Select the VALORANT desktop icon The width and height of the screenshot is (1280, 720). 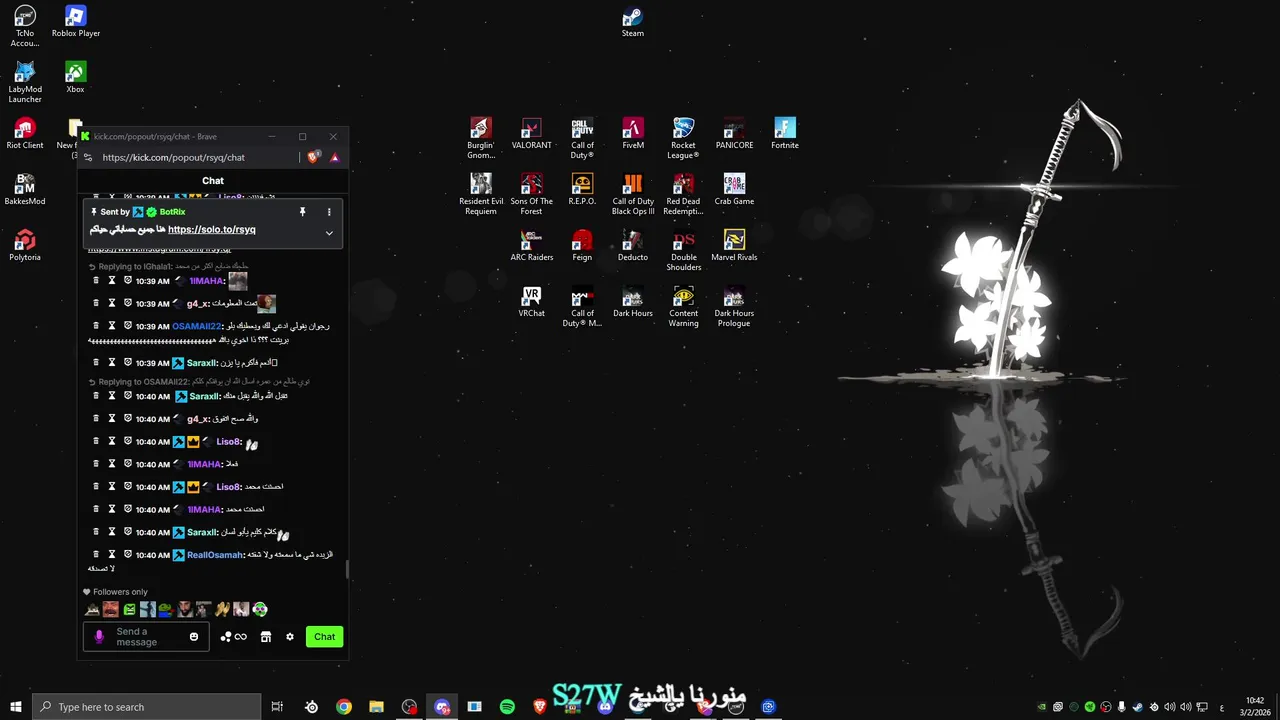(531, 134)
